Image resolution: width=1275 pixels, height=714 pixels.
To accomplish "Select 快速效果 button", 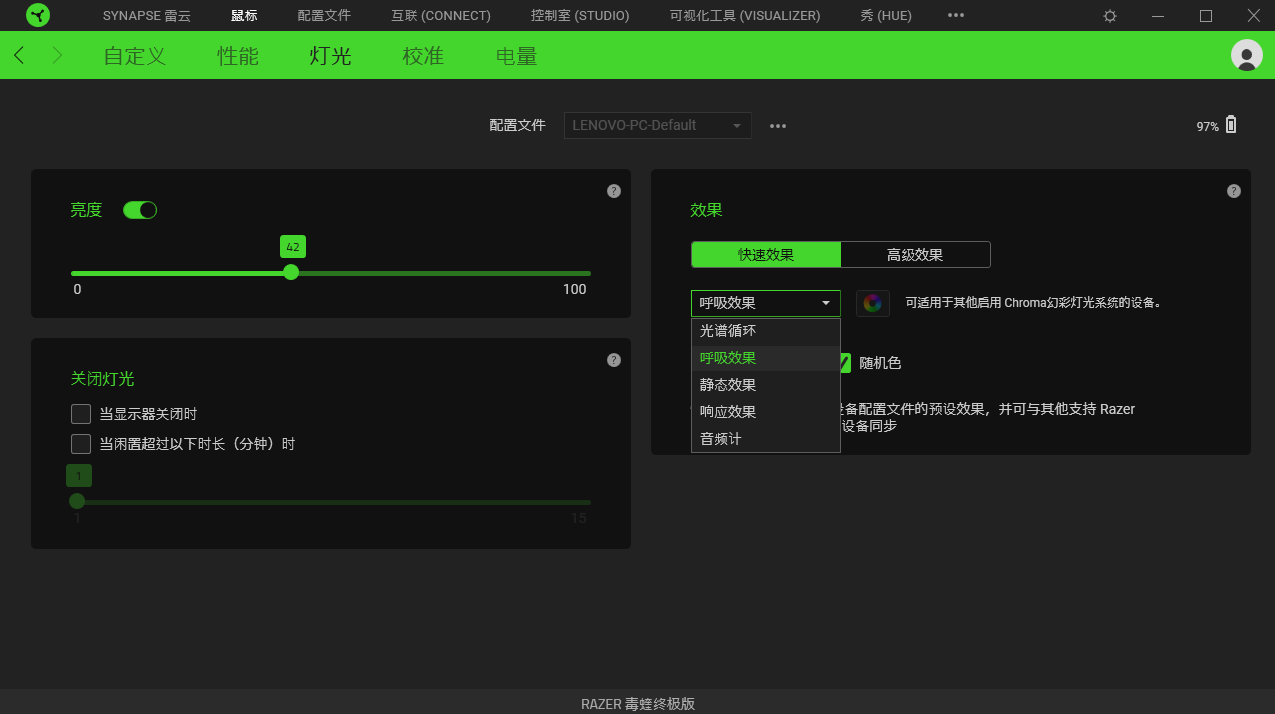I will click(x=766, y=255).
